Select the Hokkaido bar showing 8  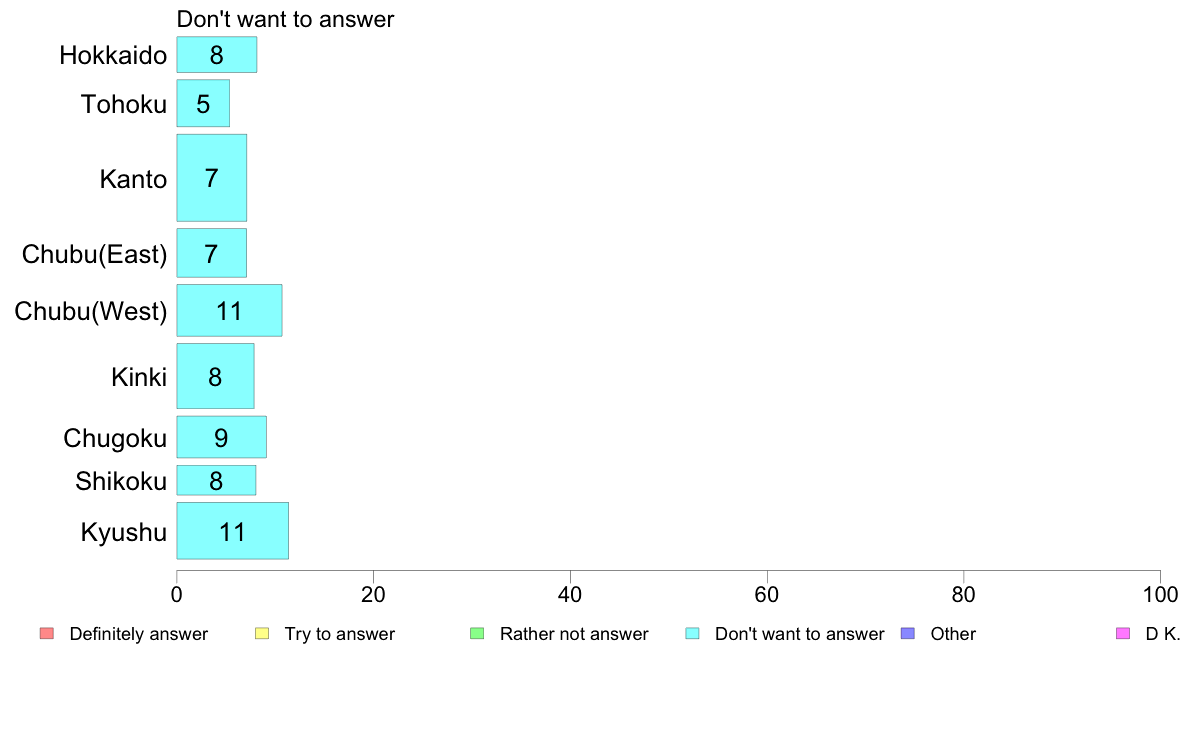[217, 55]
